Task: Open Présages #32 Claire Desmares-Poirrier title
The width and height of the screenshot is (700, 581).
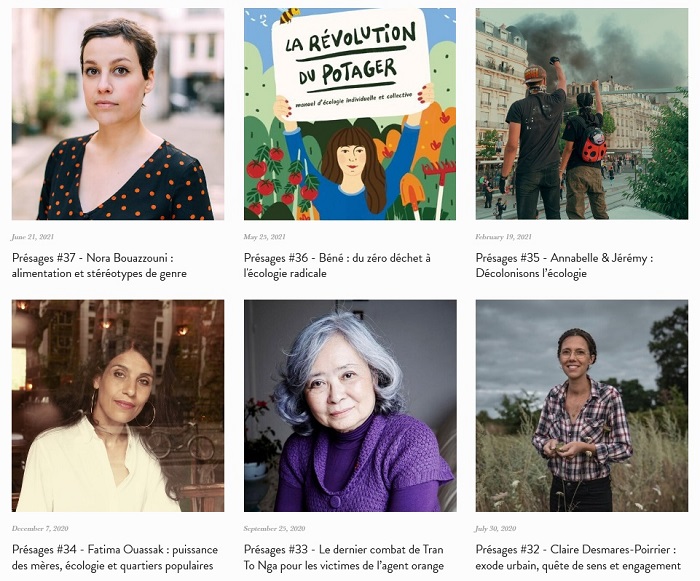Action: (578, 557)
